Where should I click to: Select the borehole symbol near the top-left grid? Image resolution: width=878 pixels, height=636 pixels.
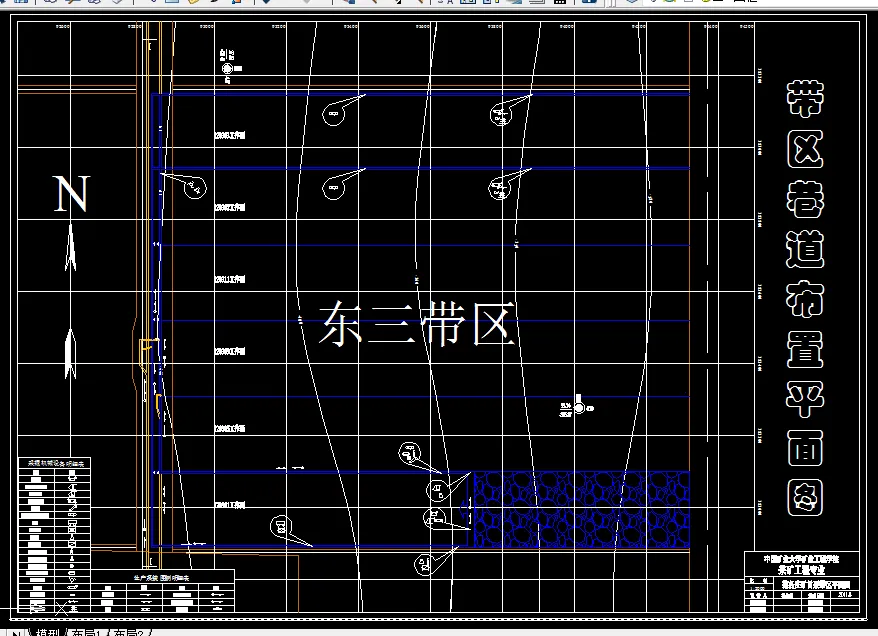coord(227,68)
